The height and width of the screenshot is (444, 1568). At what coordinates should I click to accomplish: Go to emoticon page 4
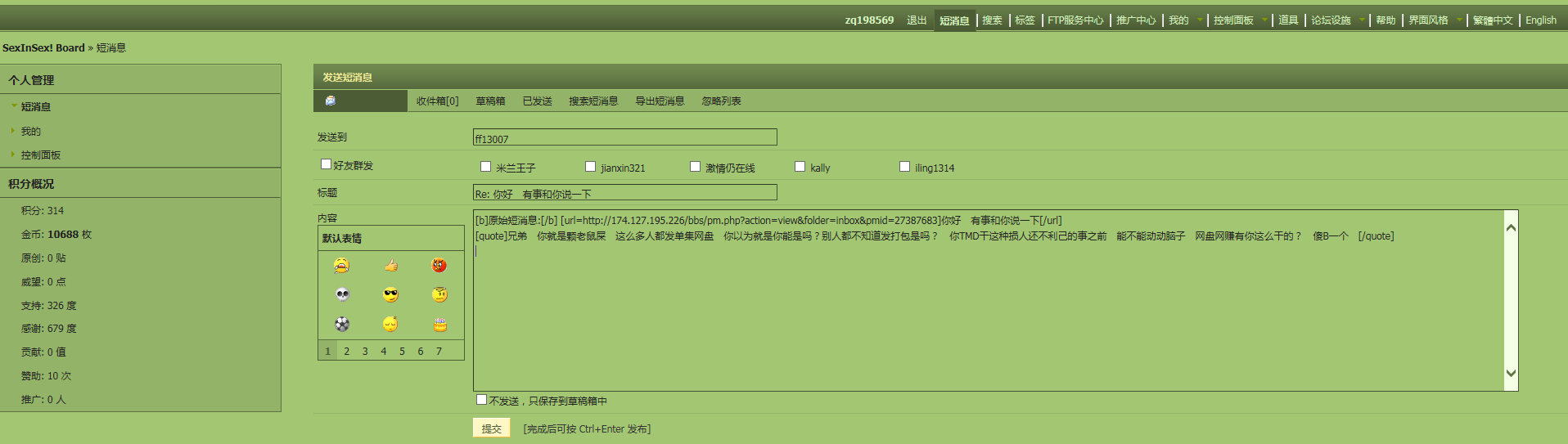[x=383, y=351]
